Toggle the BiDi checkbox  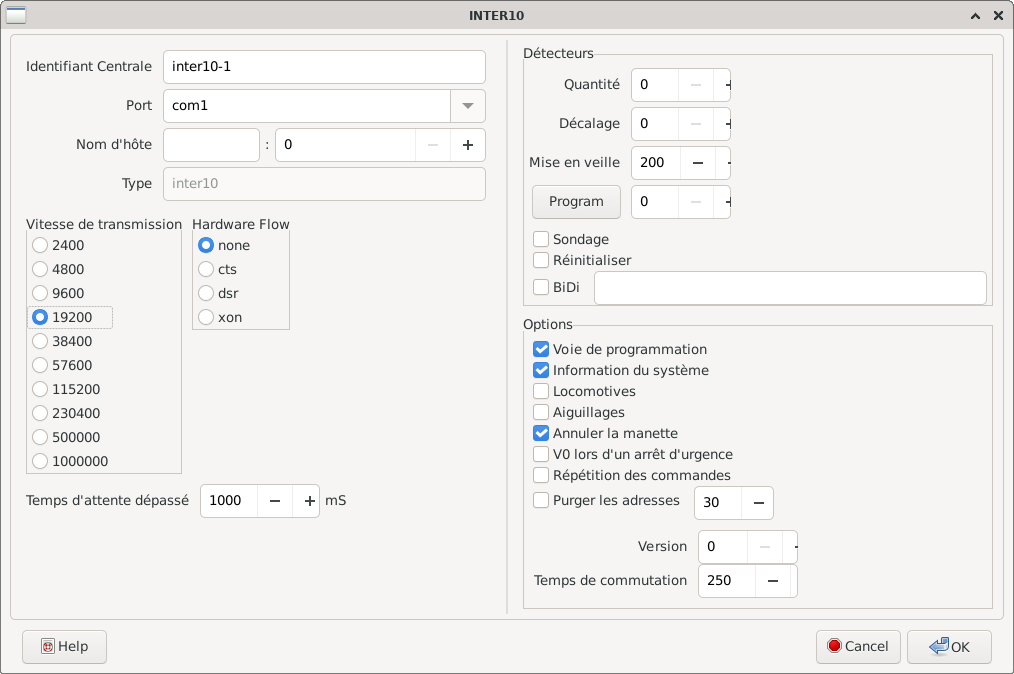[x=541, y=287]
